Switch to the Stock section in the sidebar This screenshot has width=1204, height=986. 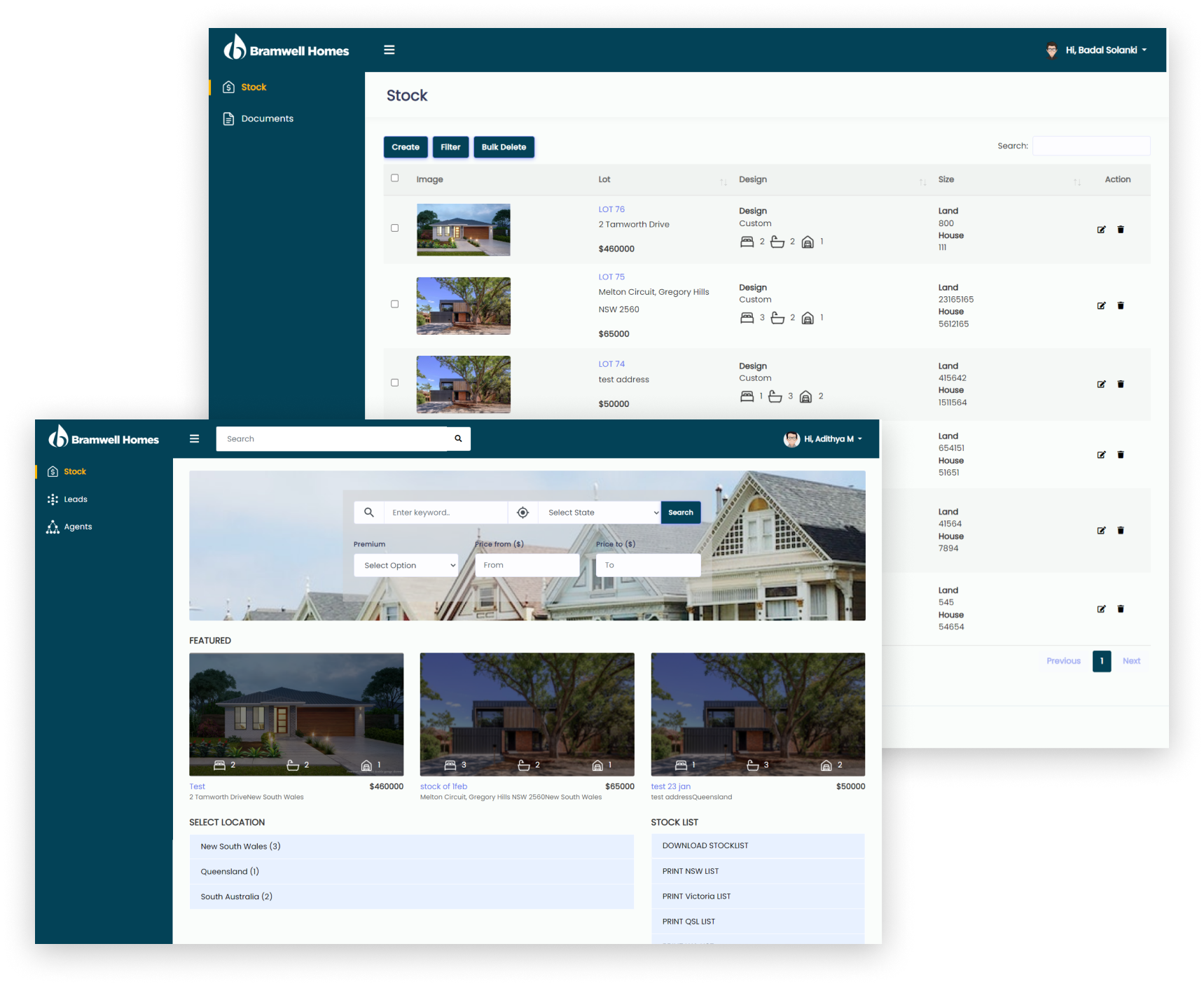[x=75, y=471]
